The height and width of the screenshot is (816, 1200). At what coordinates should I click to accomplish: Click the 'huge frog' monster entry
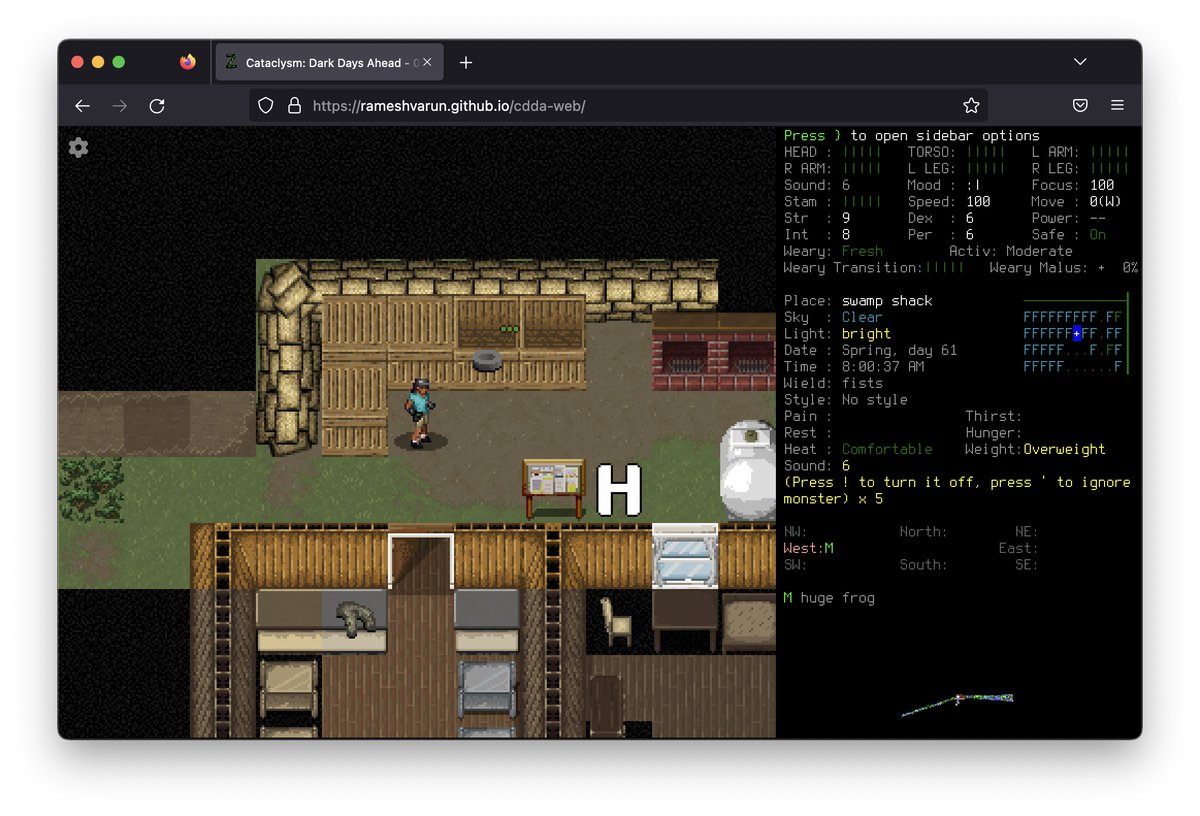click(828, 598)
